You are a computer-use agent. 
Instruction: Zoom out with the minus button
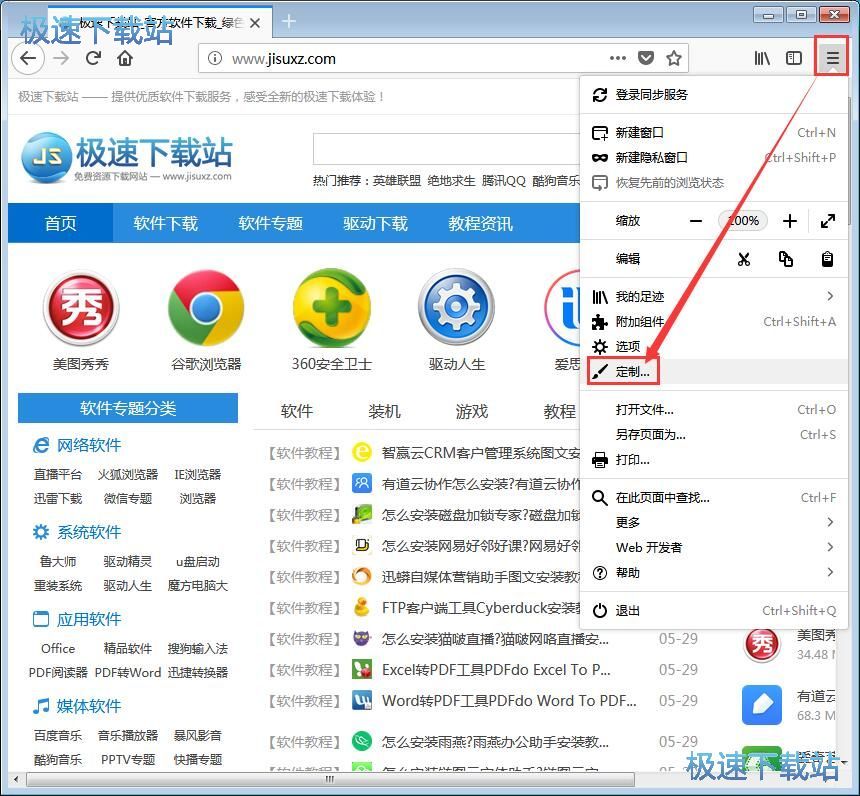(696, 221)
